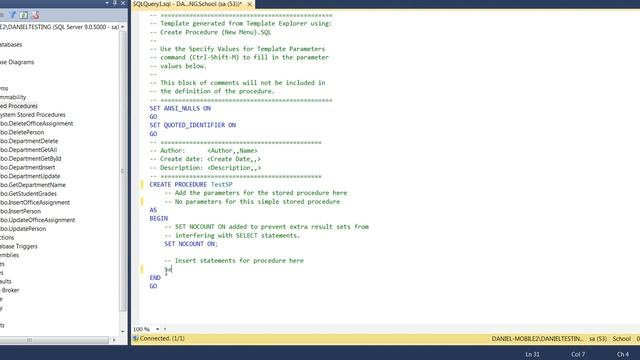Select dbo.InsertPerson stored procedure
The height and width of the screenshot is (360, 640).
point(20,211)
